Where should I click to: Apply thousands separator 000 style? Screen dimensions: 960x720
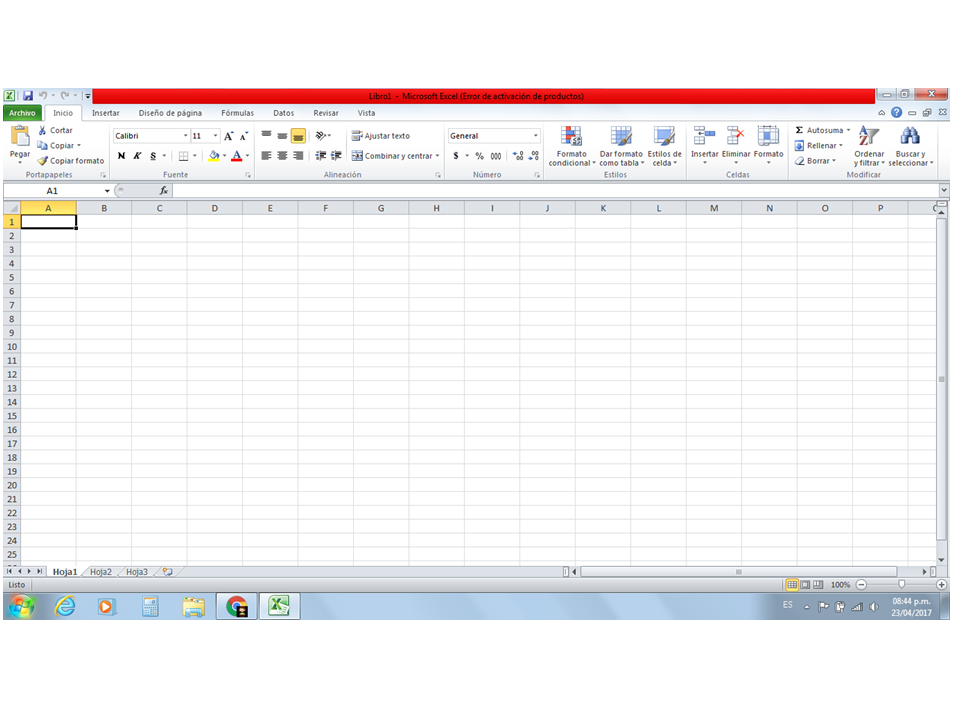point(496,156)
